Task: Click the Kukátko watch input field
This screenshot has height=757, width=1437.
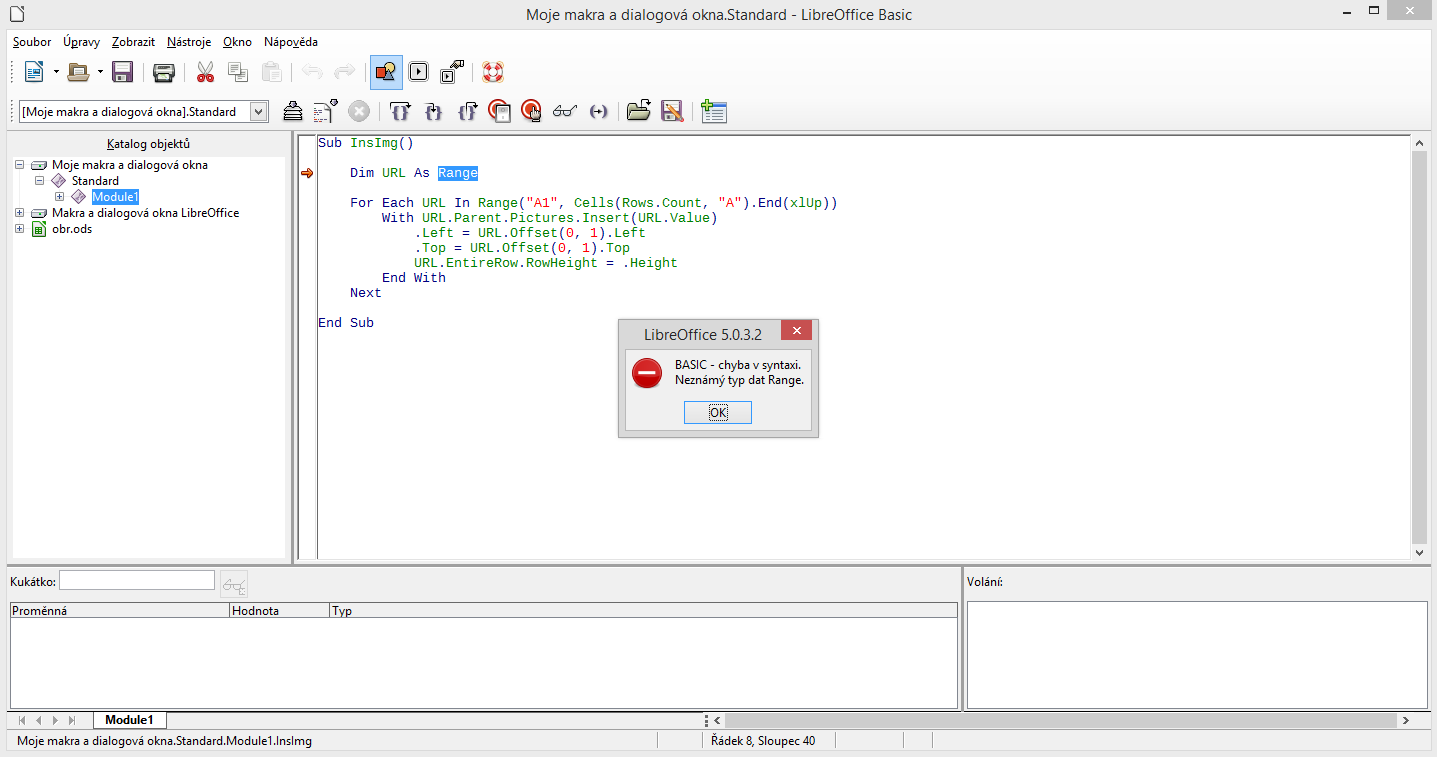Action: click(x=137, y=580)
